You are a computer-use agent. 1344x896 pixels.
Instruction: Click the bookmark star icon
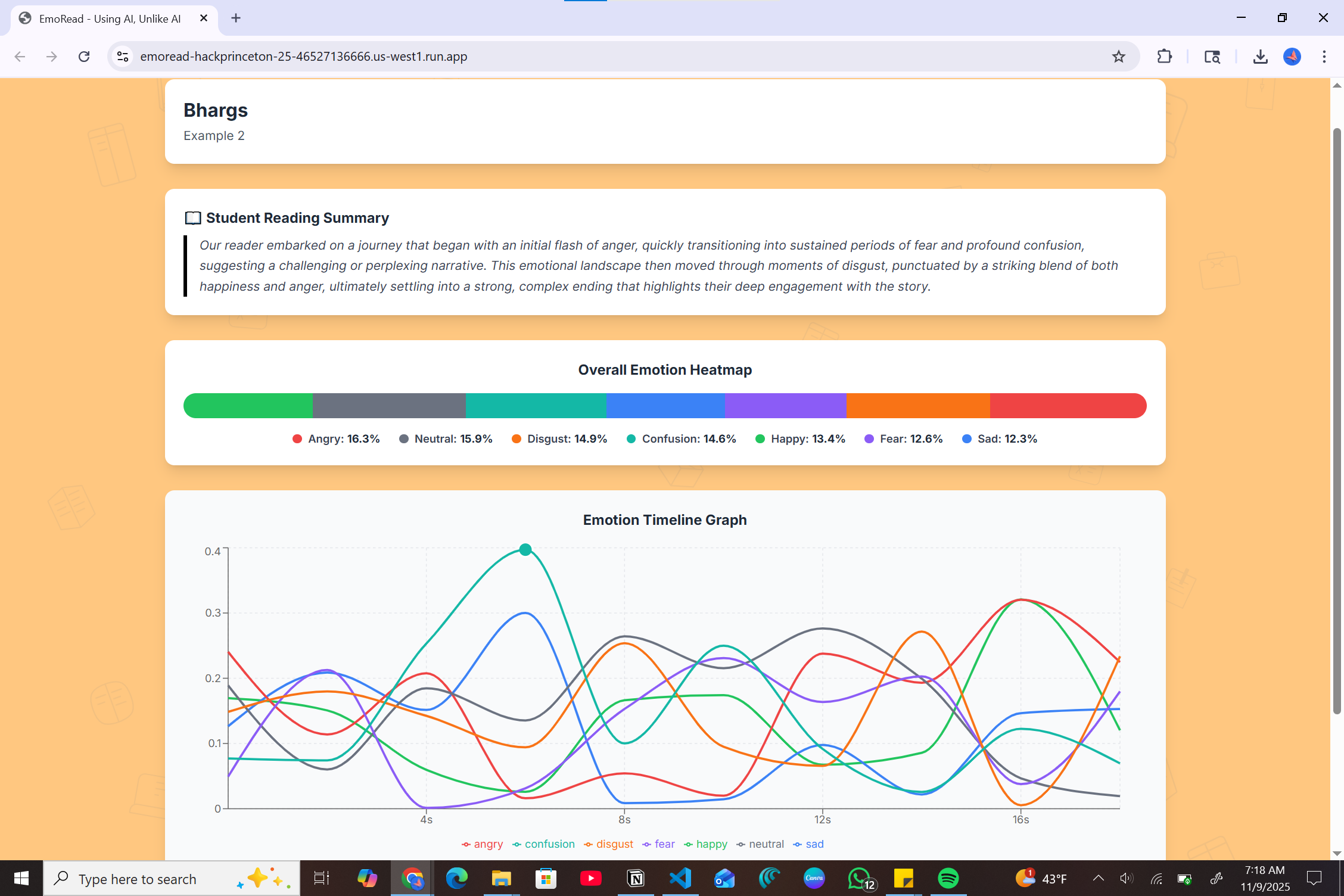(x=1118, y=57)
